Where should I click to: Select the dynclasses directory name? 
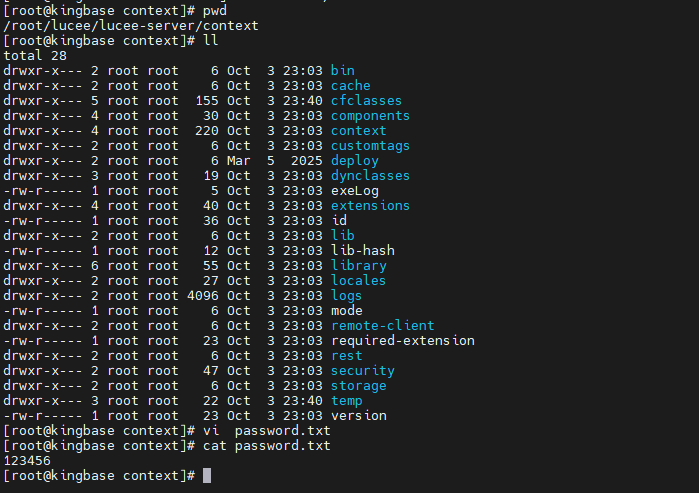pos(369,175)
